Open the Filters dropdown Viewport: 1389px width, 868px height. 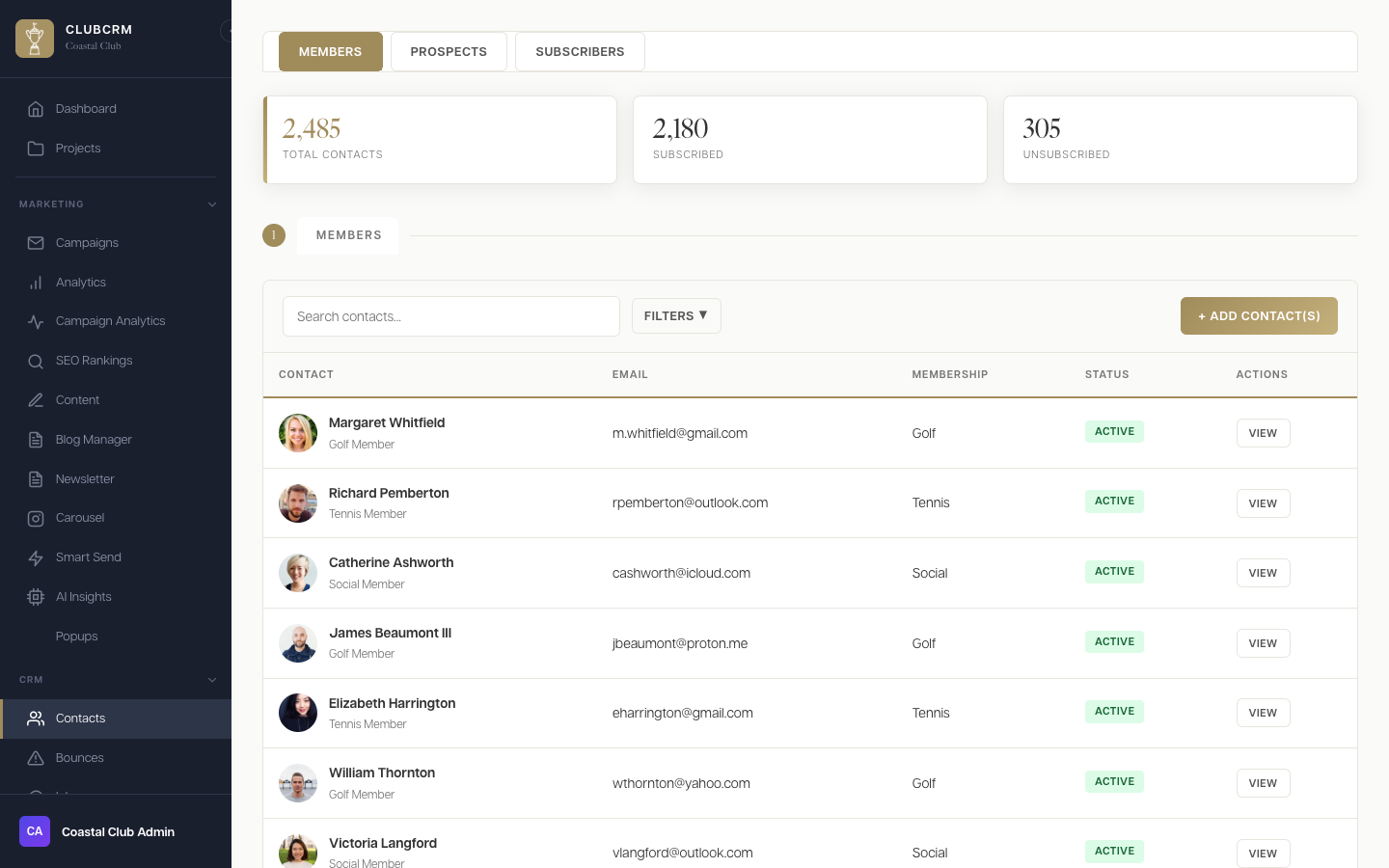pyautogui.click(x=676, y=315)
